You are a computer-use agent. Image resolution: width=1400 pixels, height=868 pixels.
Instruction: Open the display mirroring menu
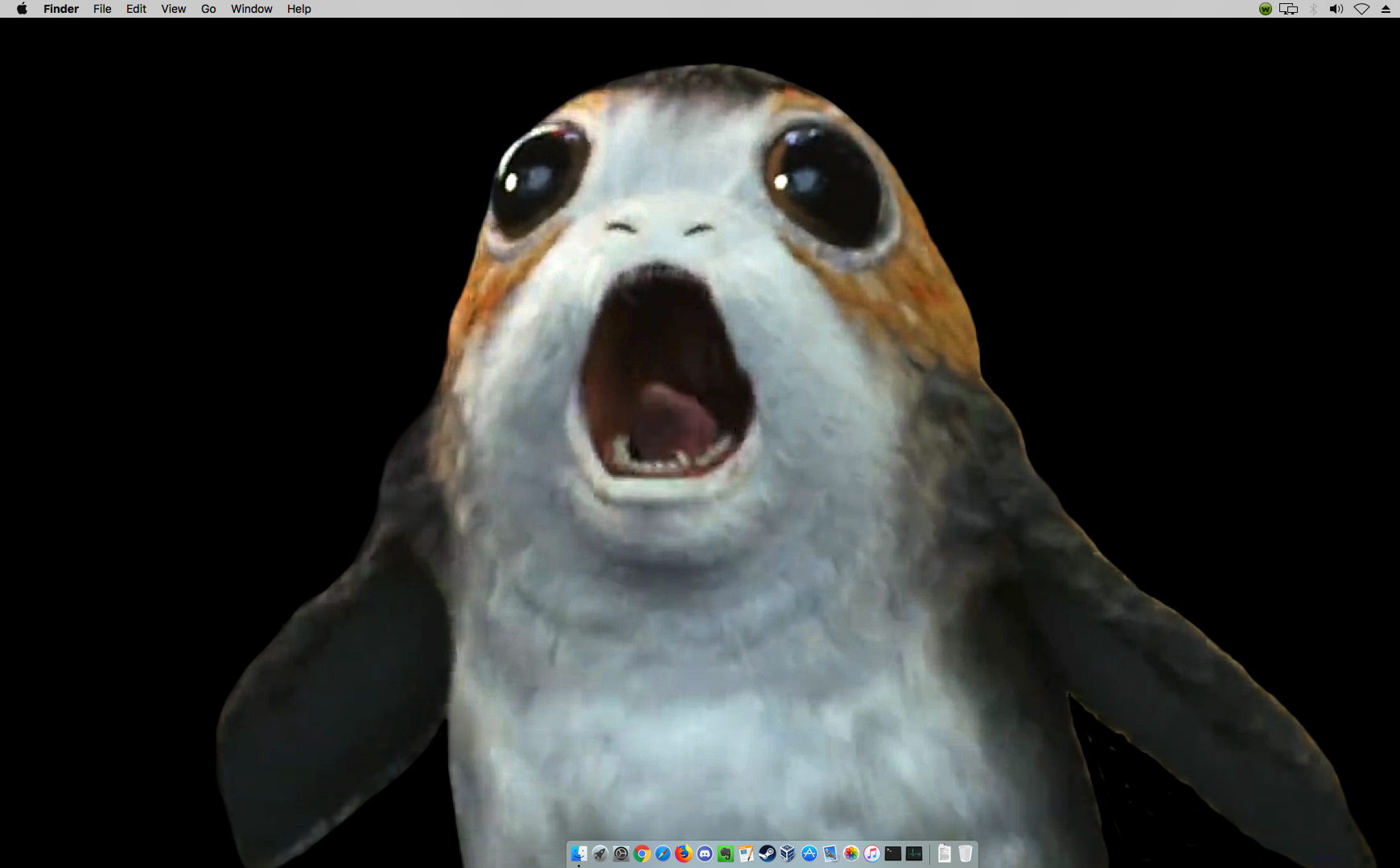point(1289,9)
